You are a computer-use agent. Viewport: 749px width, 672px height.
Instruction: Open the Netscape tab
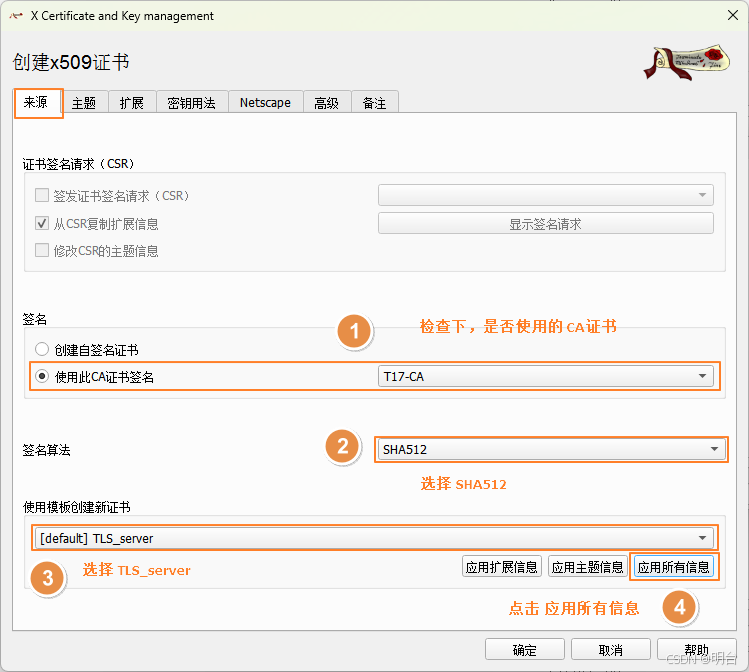click(265, 103)
